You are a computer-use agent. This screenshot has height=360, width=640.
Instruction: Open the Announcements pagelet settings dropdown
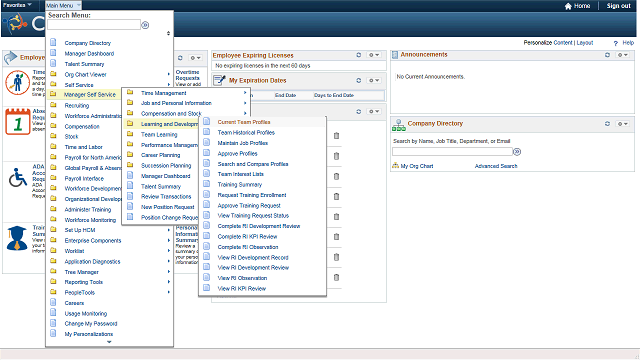pos(622,55)
